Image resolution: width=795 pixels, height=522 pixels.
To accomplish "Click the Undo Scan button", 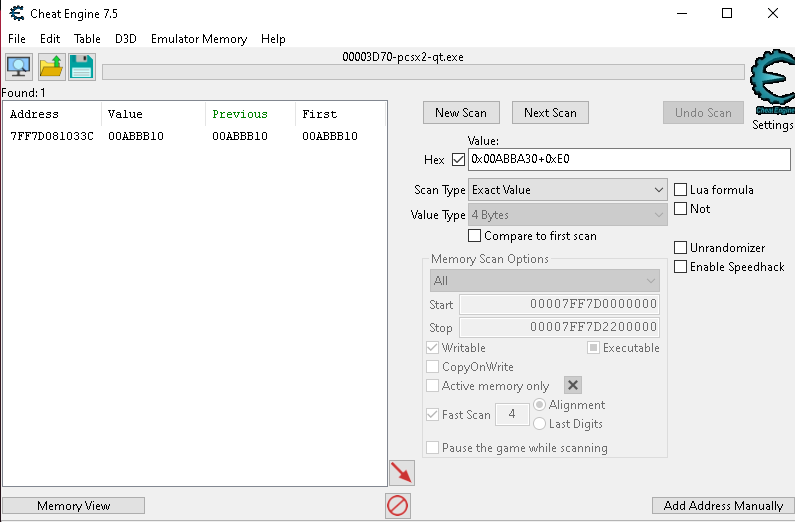I will (703, 113).
